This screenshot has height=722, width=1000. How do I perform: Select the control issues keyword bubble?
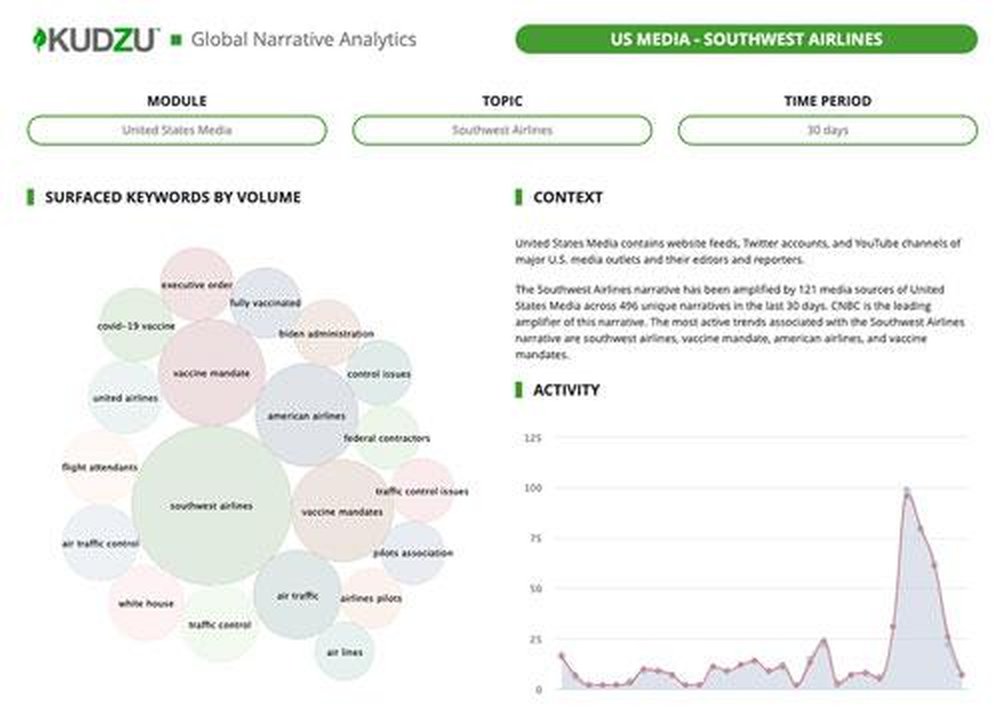379,374
